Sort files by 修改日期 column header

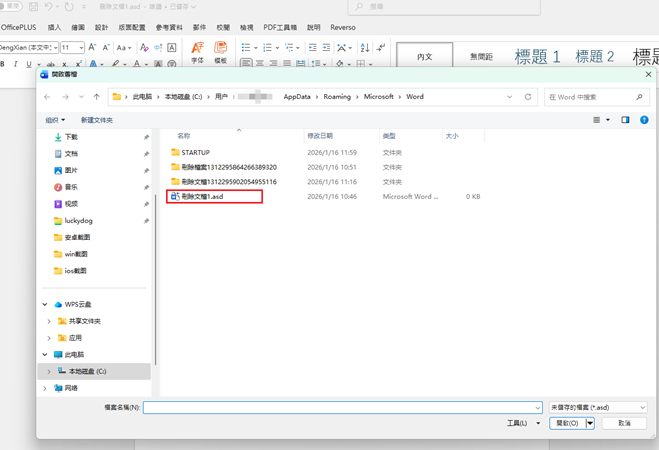click(320, 136)
